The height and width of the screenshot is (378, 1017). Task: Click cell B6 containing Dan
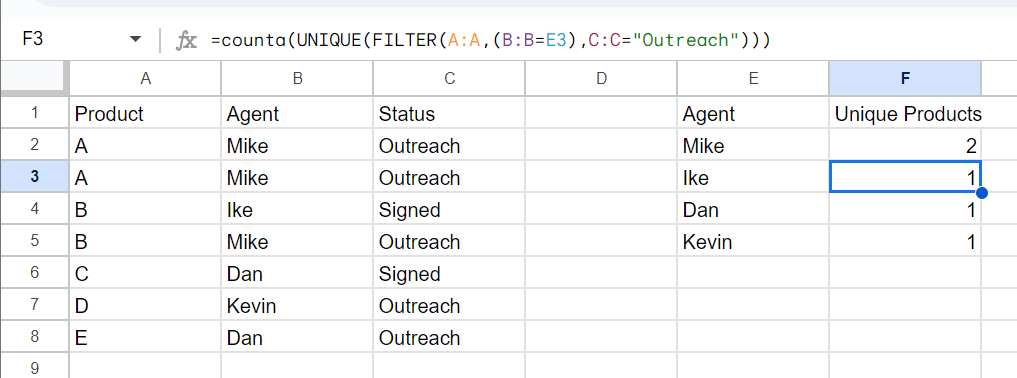[x=297, y=272]
